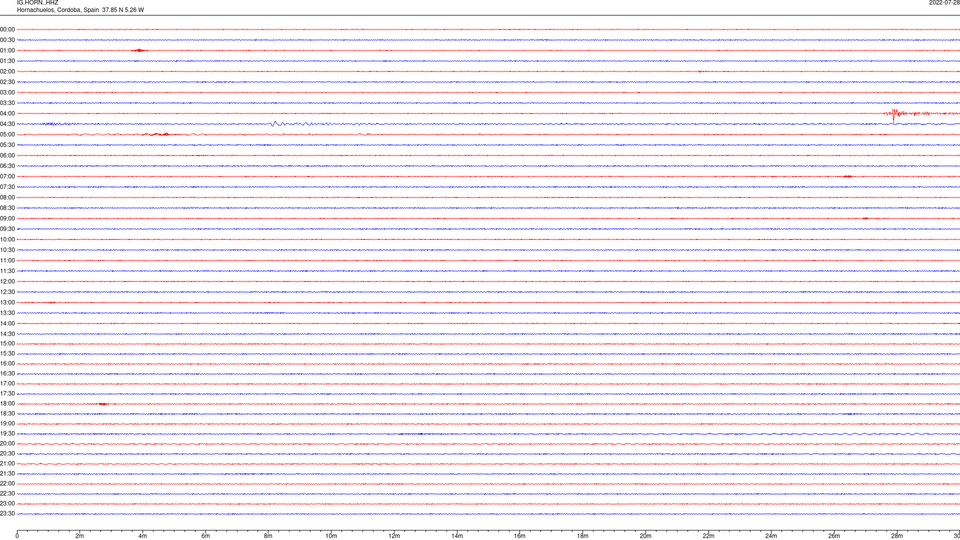Click the '22m' minute axis label

pos(708,536)
